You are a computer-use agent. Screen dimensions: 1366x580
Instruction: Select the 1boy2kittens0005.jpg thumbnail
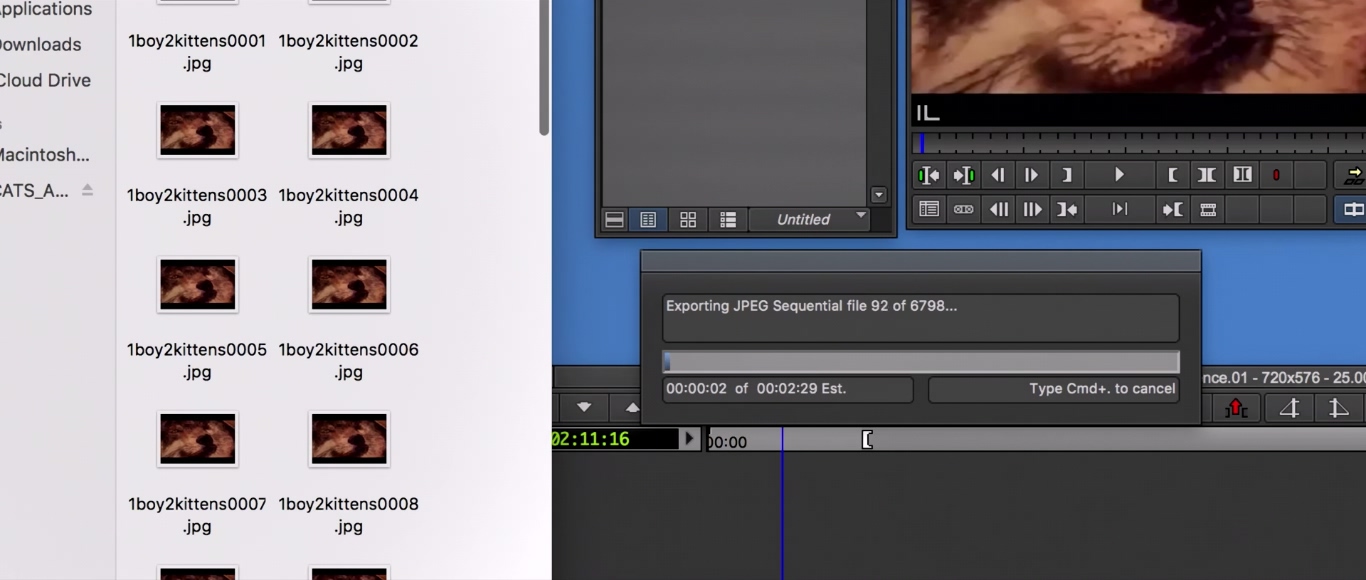[197, 284]
